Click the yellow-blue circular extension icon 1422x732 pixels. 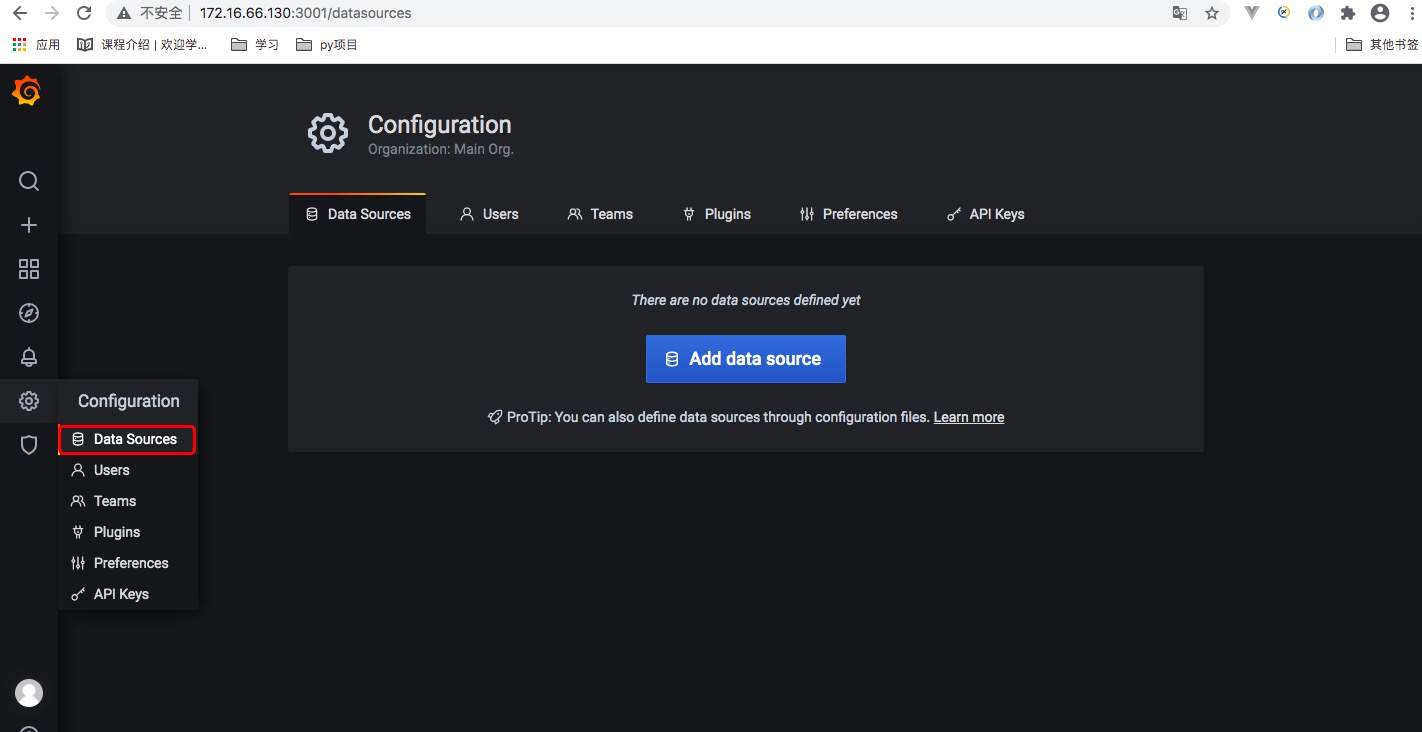(1284, 13)
